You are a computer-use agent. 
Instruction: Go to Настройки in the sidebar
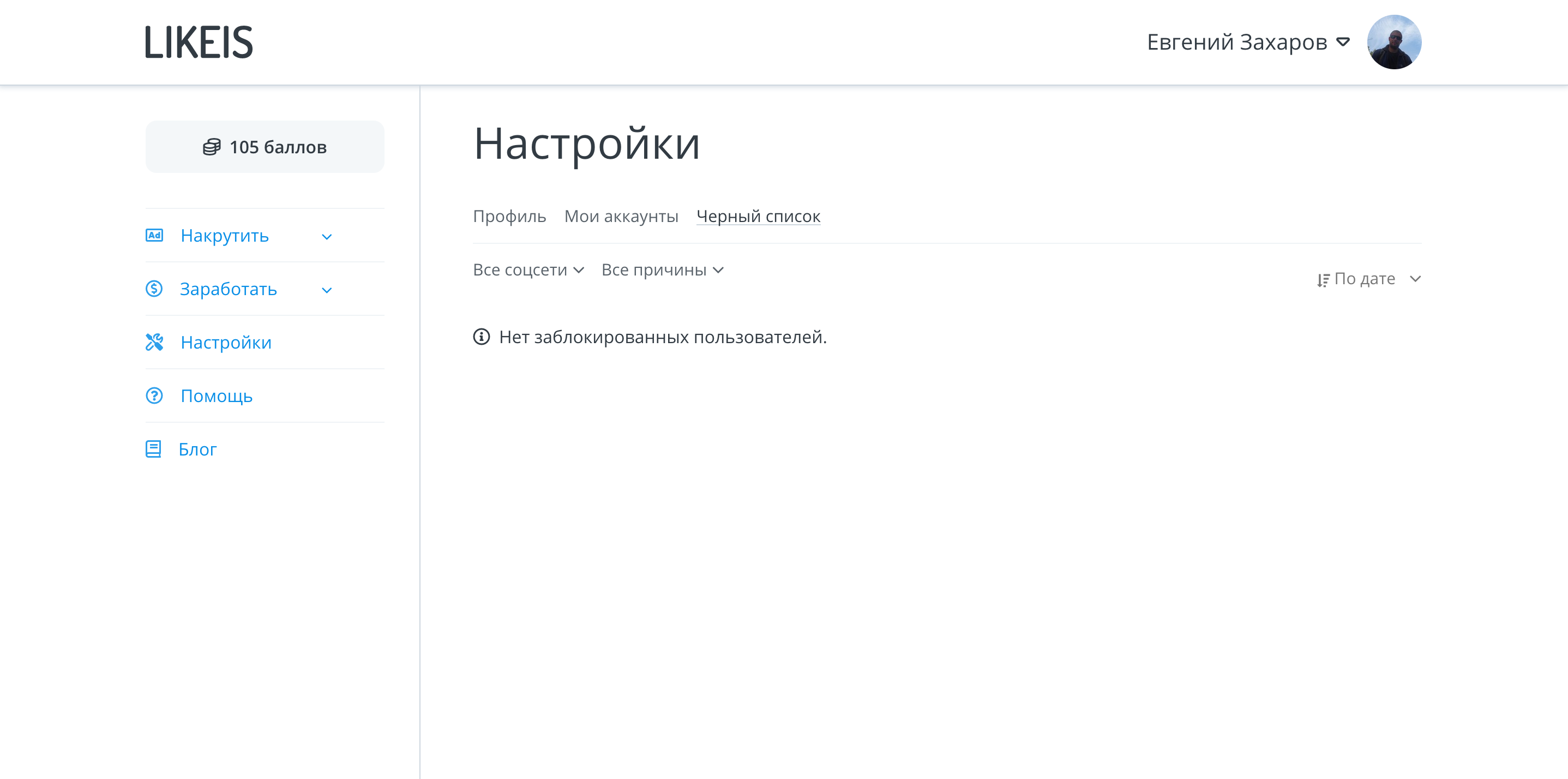[226, 342]
